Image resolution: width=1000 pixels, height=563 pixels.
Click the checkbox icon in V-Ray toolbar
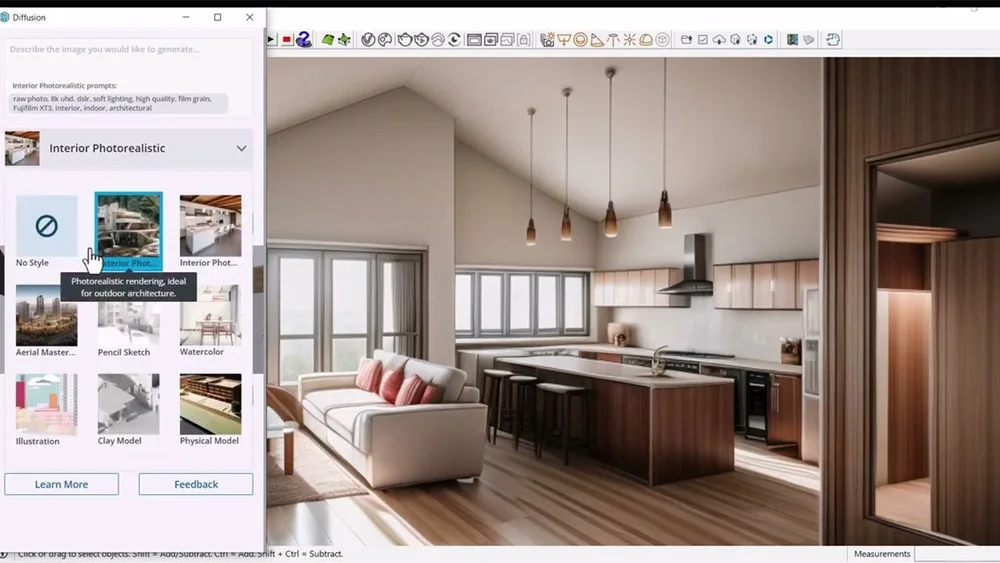[x=703, y=40]
